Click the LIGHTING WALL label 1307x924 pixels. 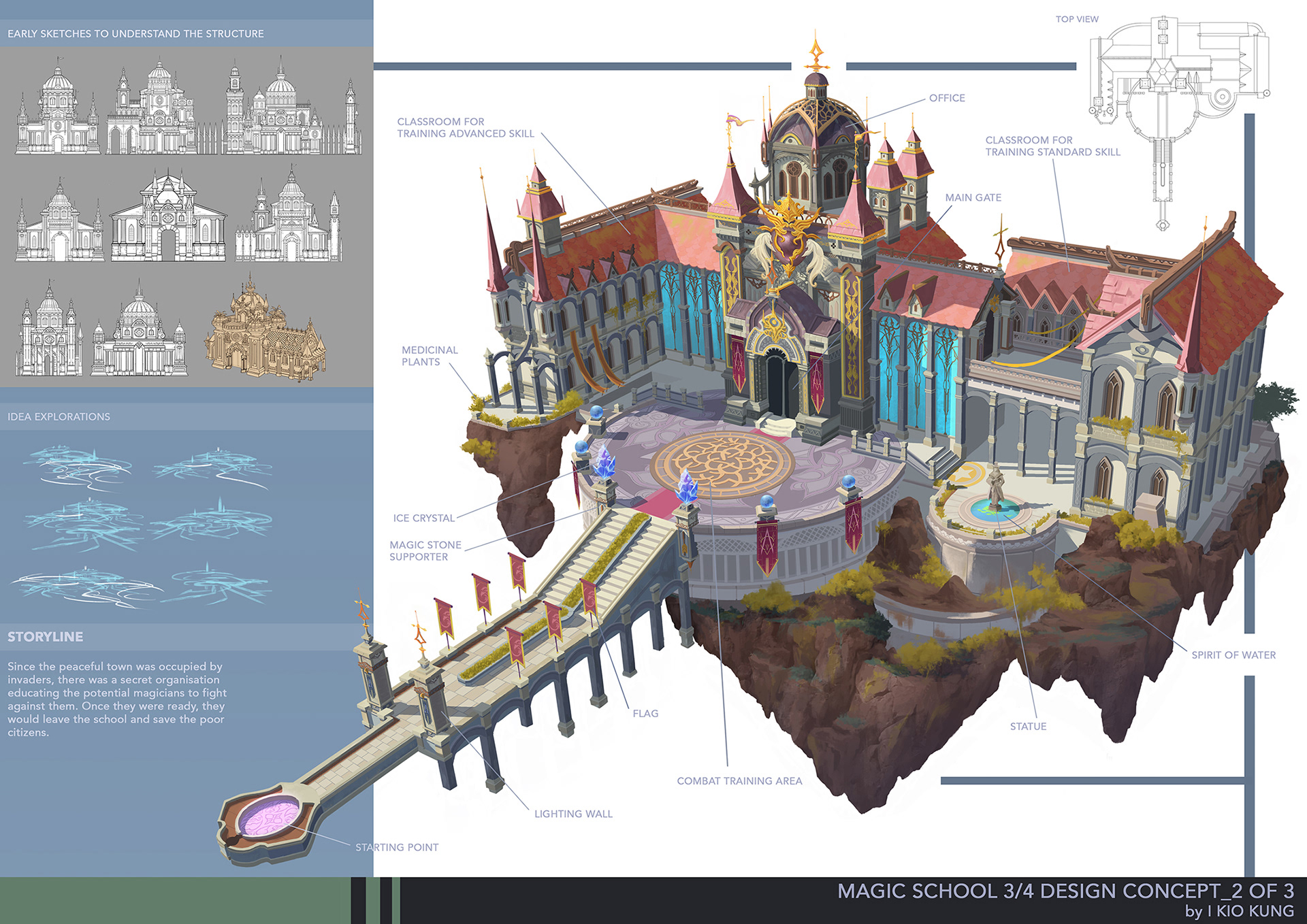[573, 814]
